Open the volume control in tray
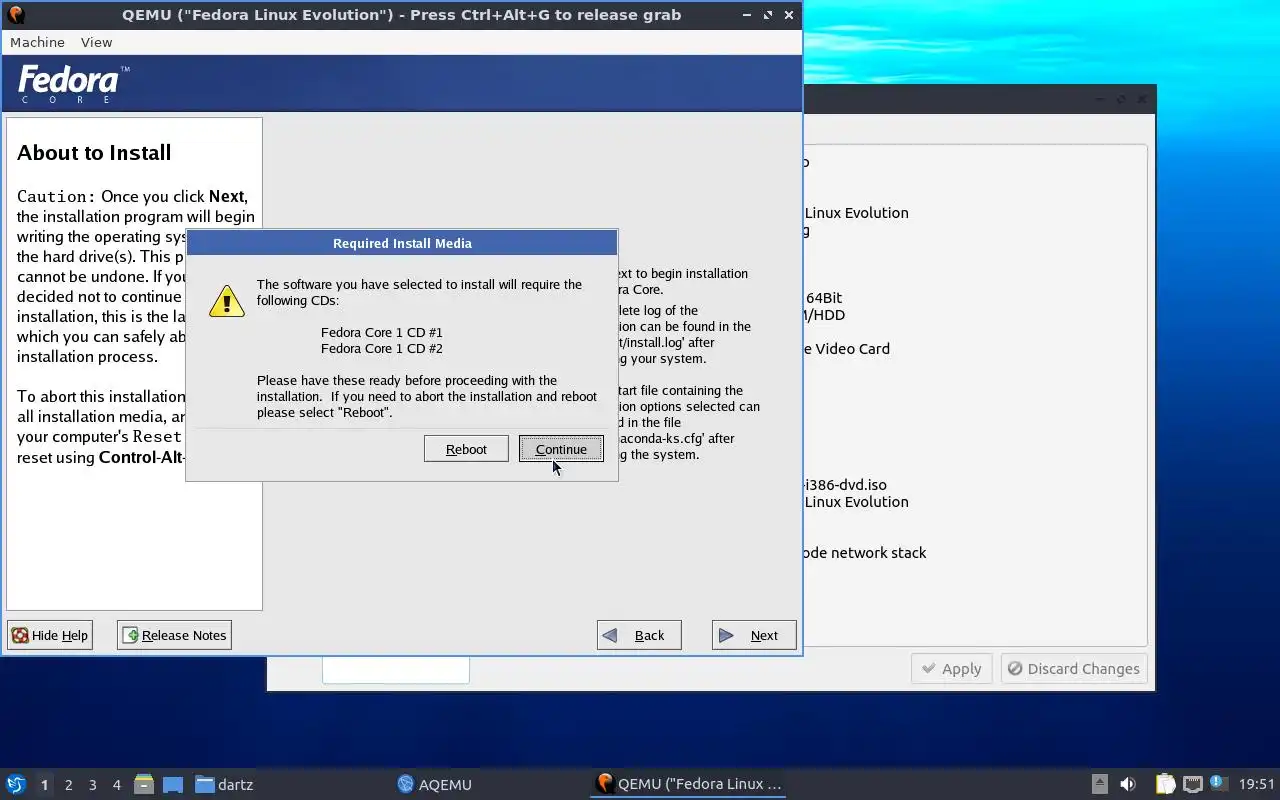Screen dimensions: 1280x800 [1128, 784]
